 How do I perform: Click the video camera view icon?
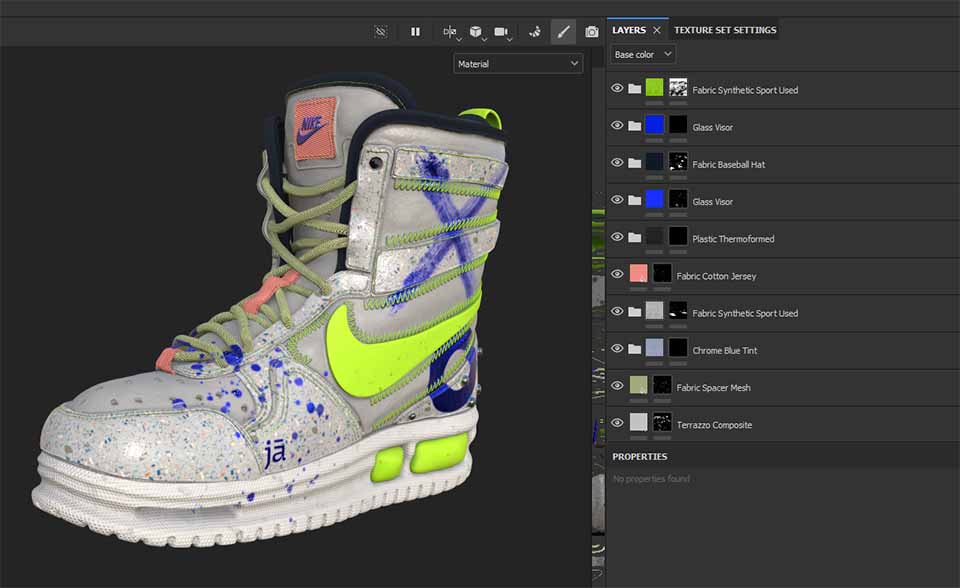501,32
